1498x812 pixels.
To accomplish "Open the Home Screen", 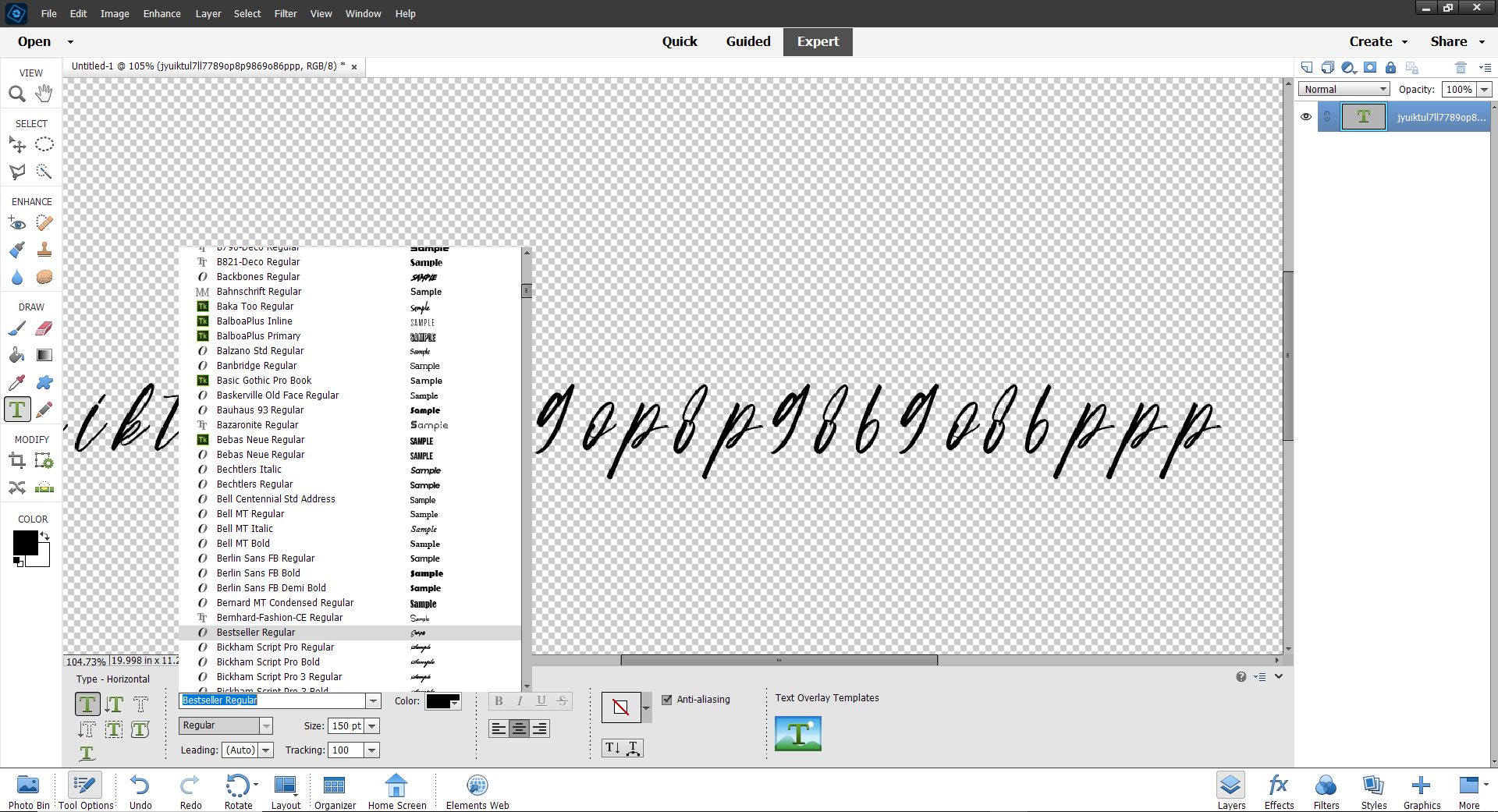I will click(x=396, y=790).
